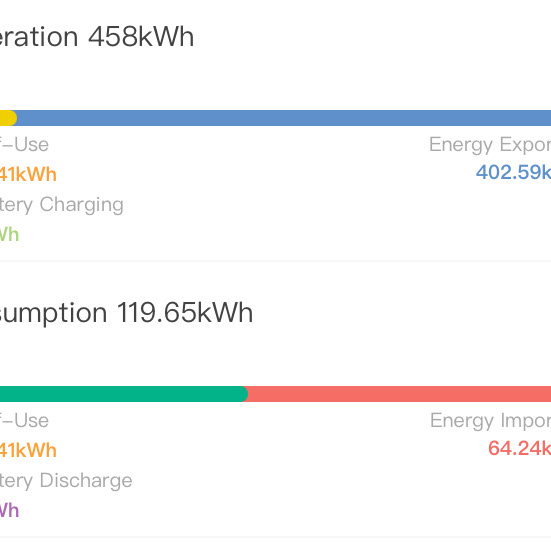This screenshot has width=551, height=551.
Task: Click the Generation 458kWh heading
Action: (x=97, y=37)
